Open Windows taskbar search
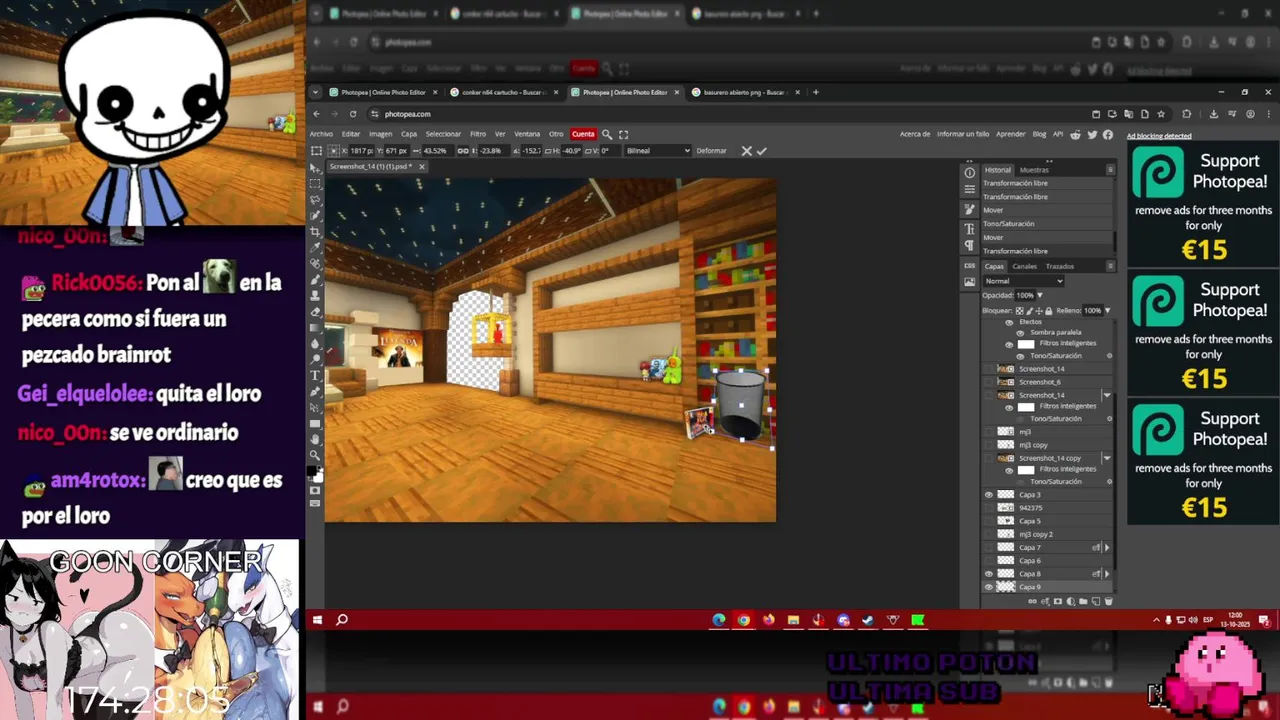Viewport: 1280px width, 720px height. (341, 620)
